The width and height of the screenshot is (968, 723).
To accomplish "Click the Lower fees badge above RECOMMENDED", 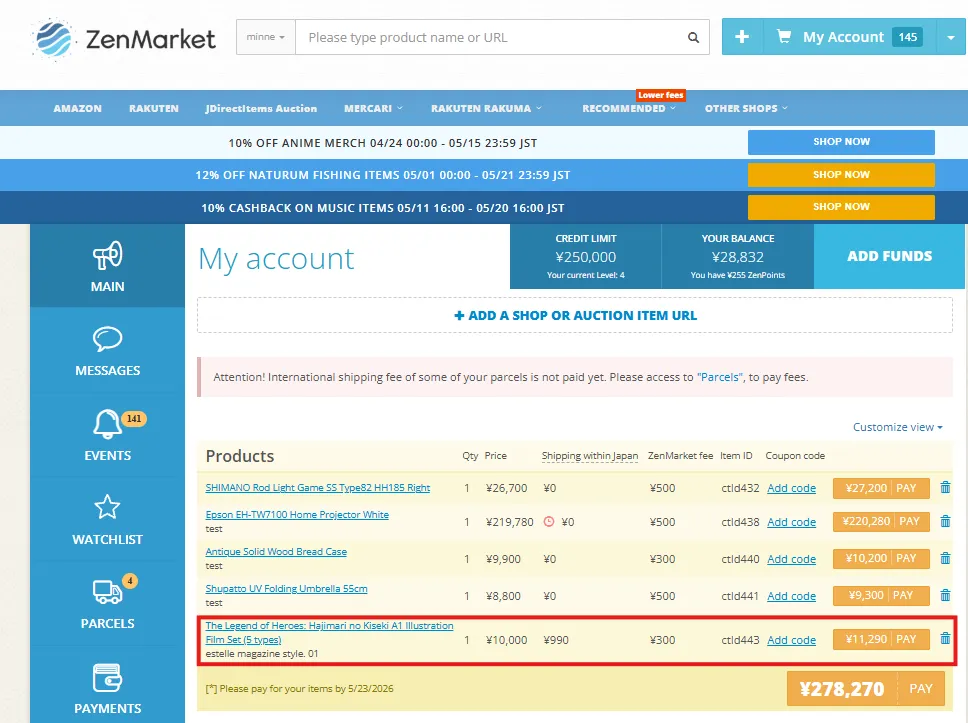I will point(661,95).
